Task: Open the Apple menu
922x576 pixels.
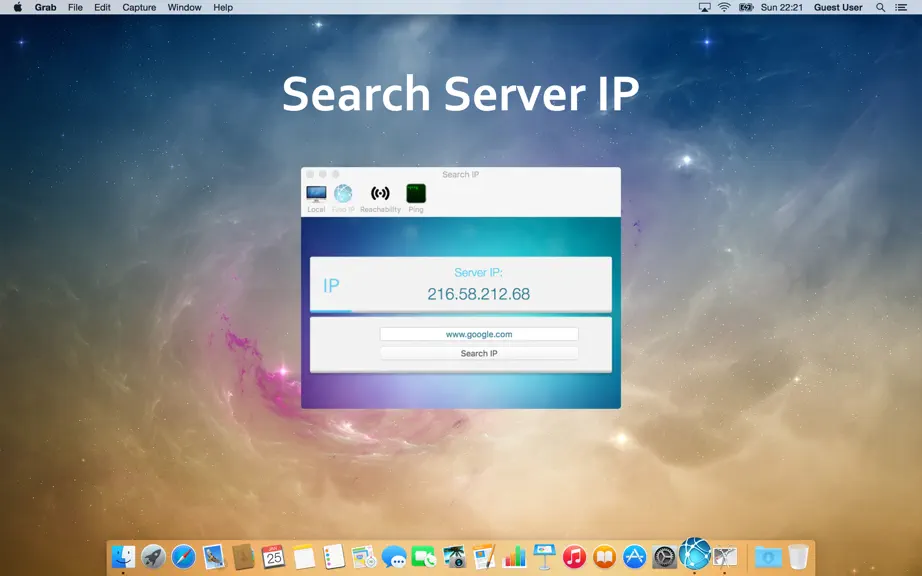Action: [18, 8]
